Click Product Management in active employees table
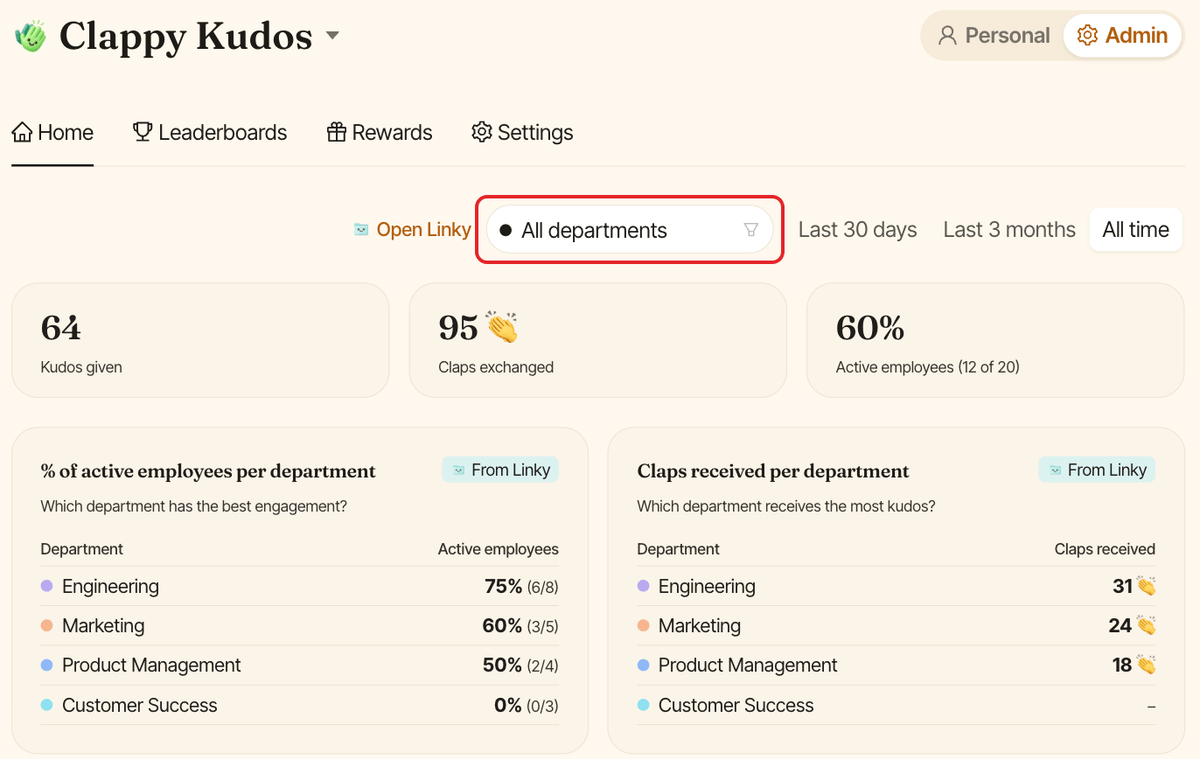 tap(151, 666)
